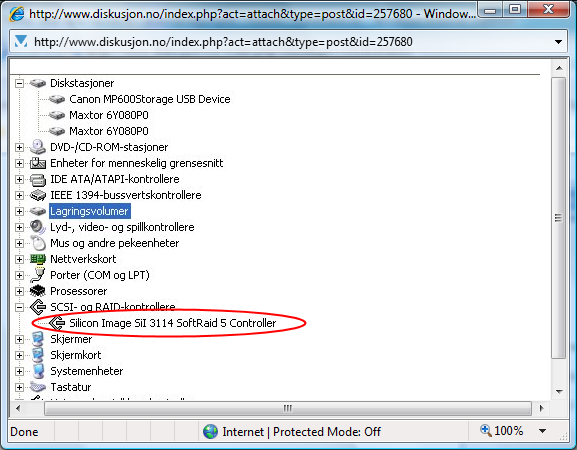
Task: Click the Skjermer monitor icon
Action: (38, 339)
